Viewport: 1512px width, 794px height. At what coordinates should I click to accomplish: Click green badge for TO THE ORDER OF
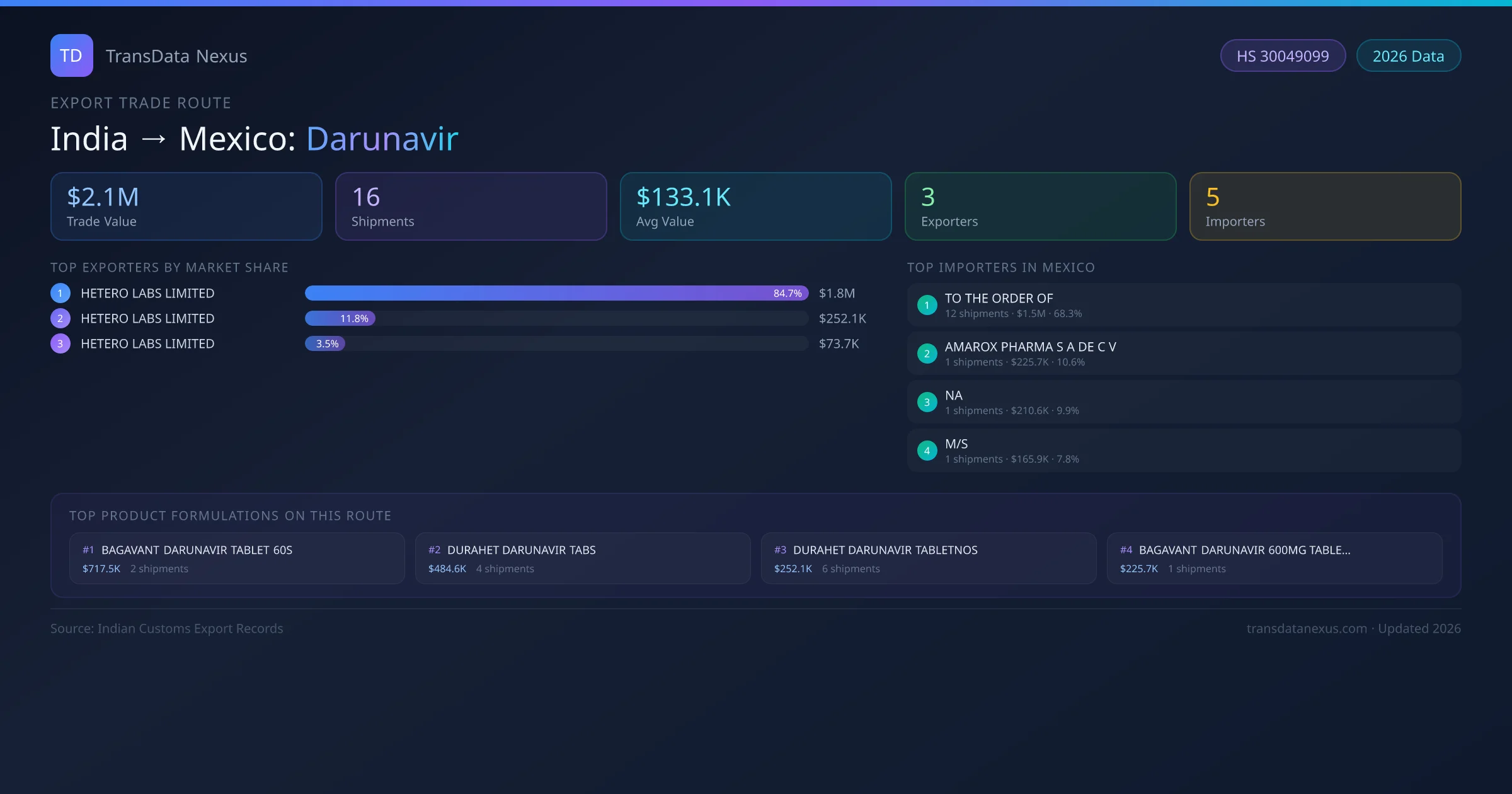(927, 305)
